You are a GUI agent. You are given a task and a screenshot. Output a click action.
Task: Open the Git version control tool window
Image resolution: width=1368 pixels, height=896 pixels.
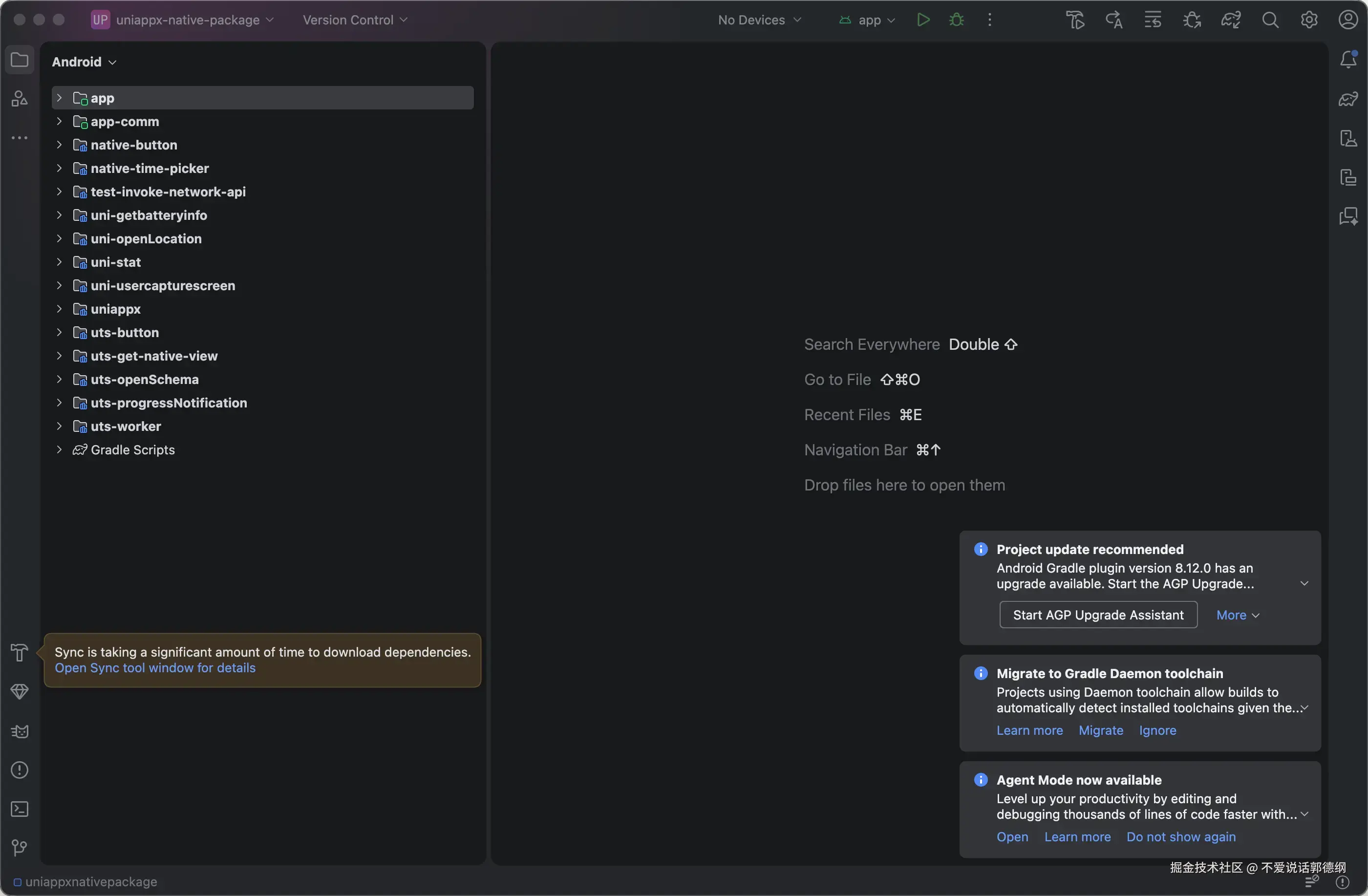click(x=20, y=848)
